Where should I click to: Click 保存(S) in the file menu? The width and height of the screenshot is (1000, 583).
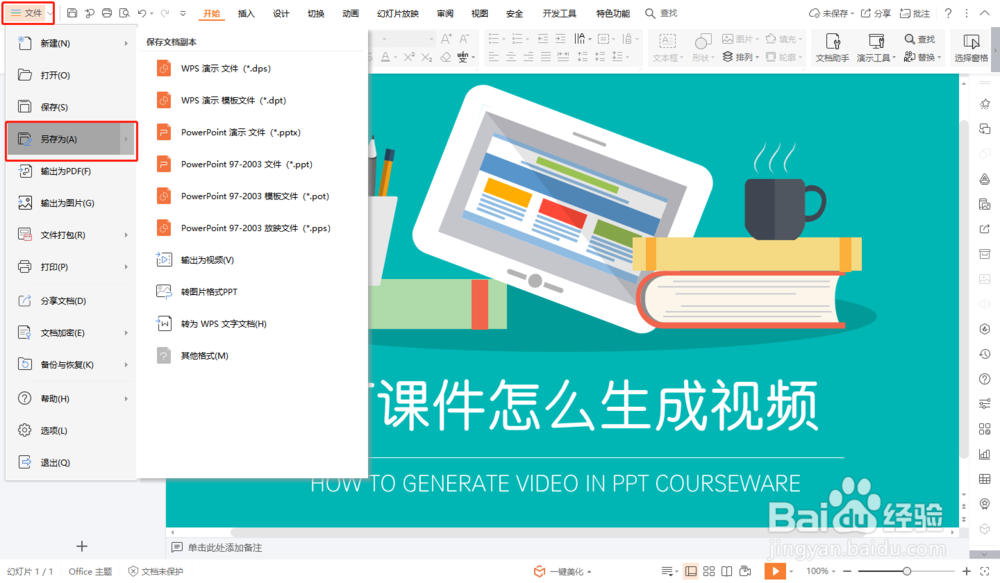pos(71,107)
